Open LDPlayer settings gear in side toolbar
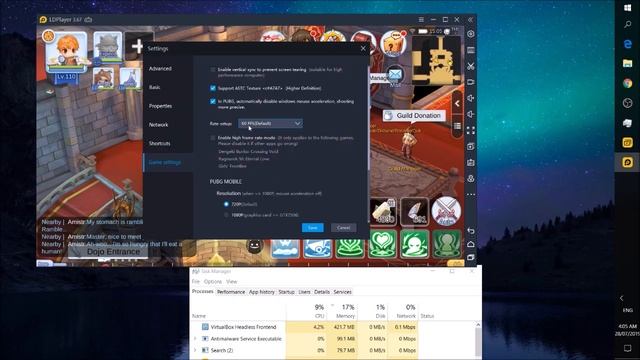Viewport: 640px width, 360px height. pos(471,34)
